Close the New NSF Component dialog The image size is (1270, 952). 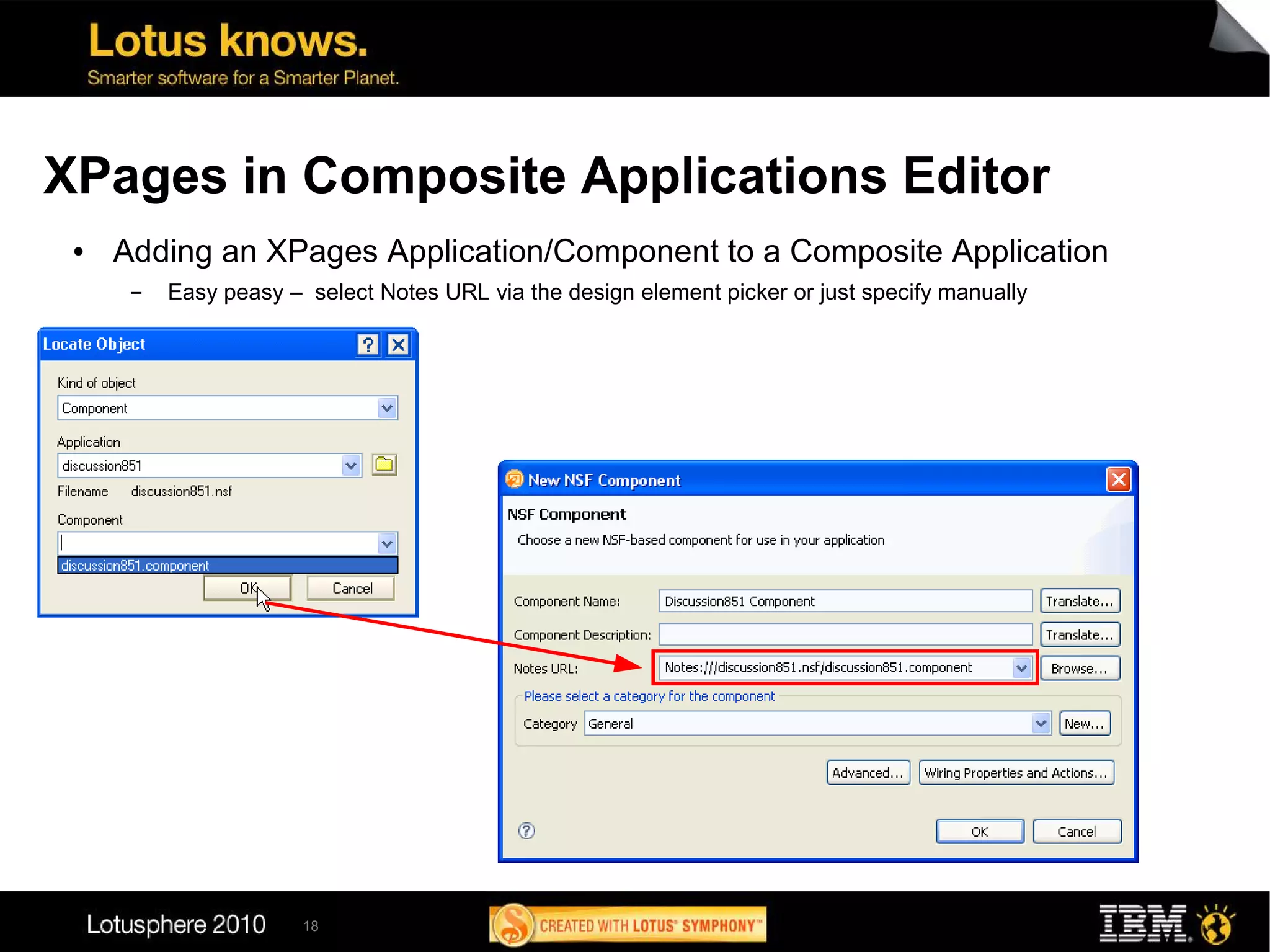point(1119,479)
